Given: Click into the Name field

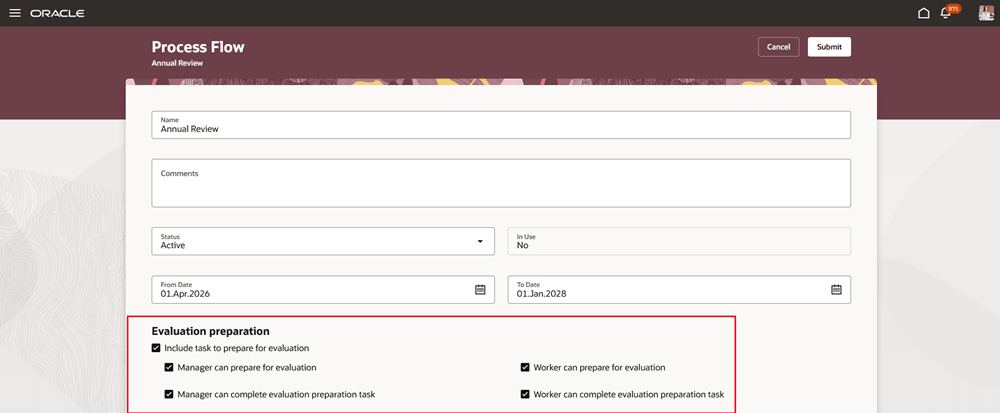Looking at the screenshot, I should coord(501,125).
